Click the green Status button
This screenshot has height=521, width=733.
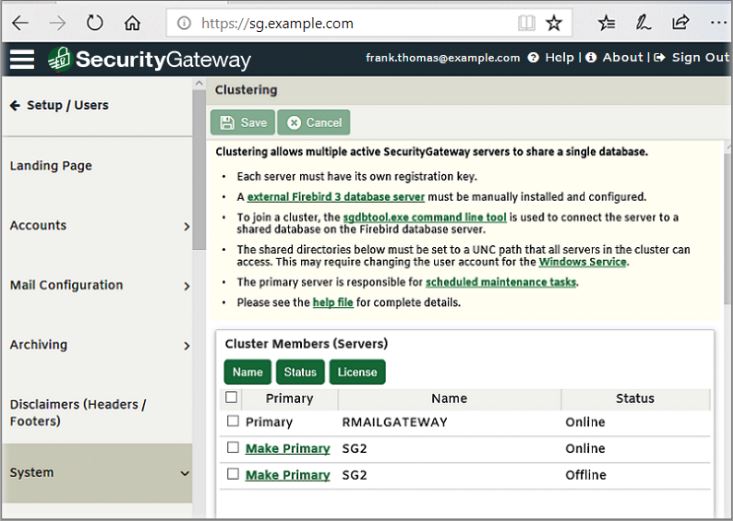coord(300,372)
